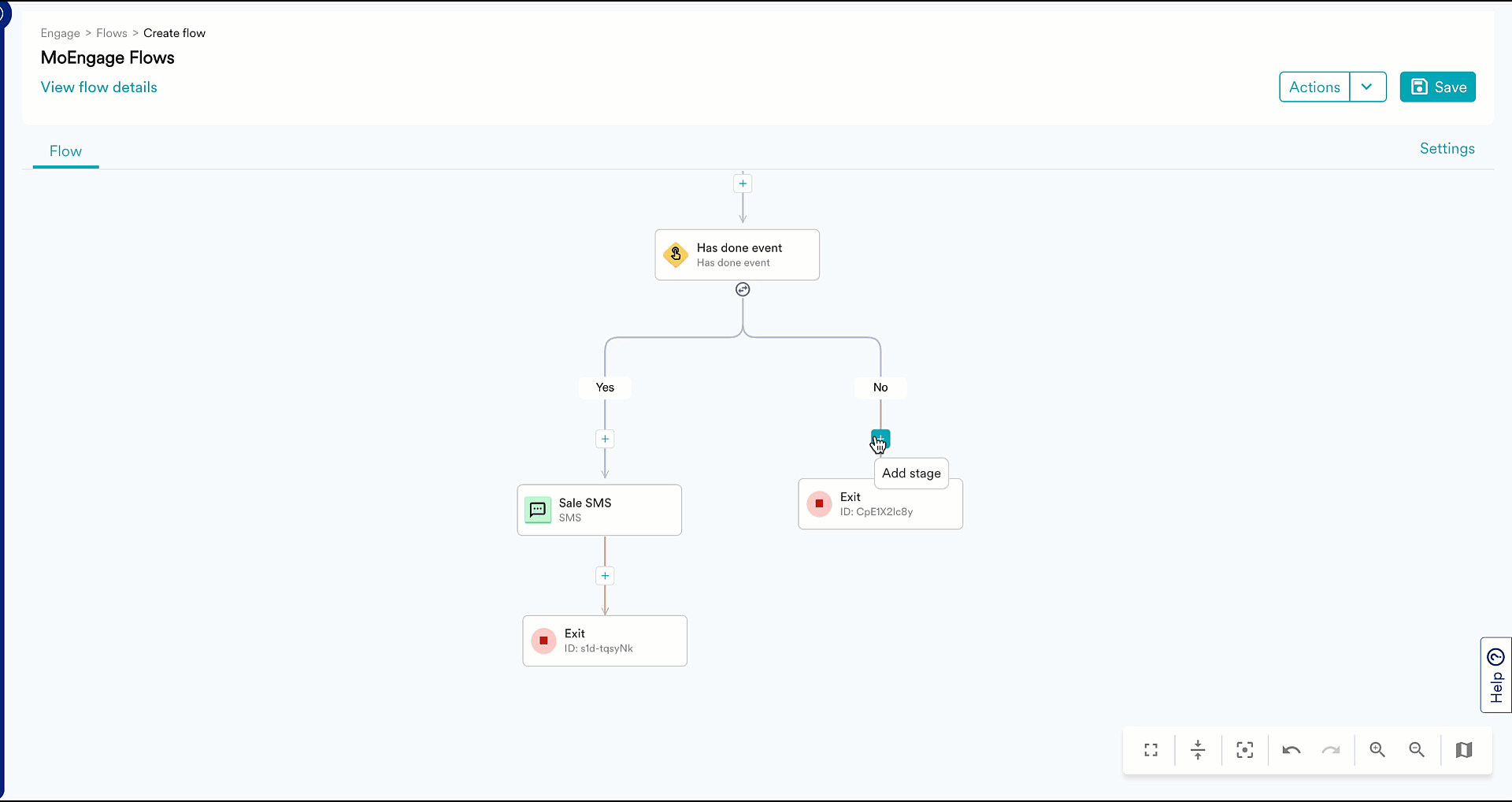Open View flow details link

click(x=98, y=87)
